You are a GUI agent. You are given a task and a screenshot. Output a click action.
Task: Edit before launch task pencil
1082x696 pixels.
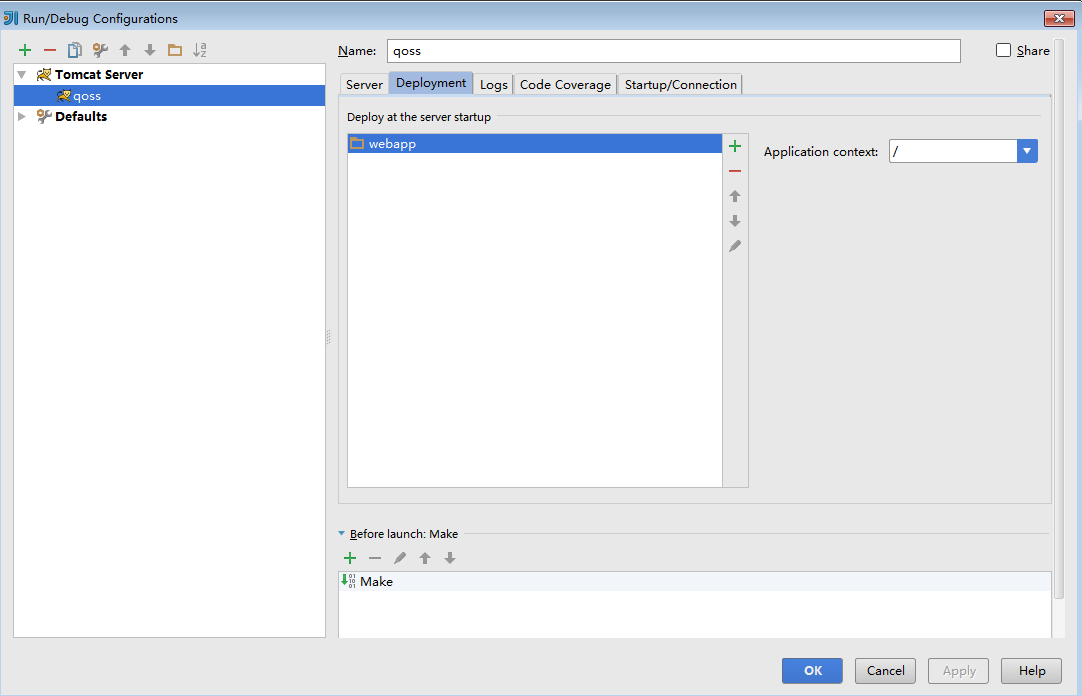coord(400,558)
